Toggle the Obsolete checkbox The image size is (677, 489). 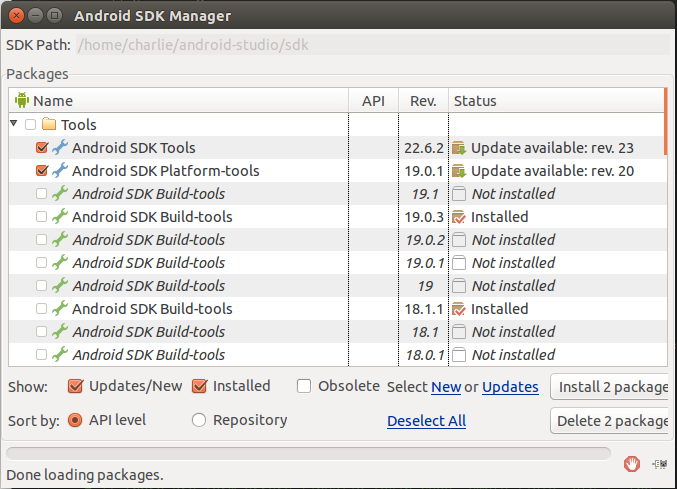pyautogui.click(x=304, y=386)
